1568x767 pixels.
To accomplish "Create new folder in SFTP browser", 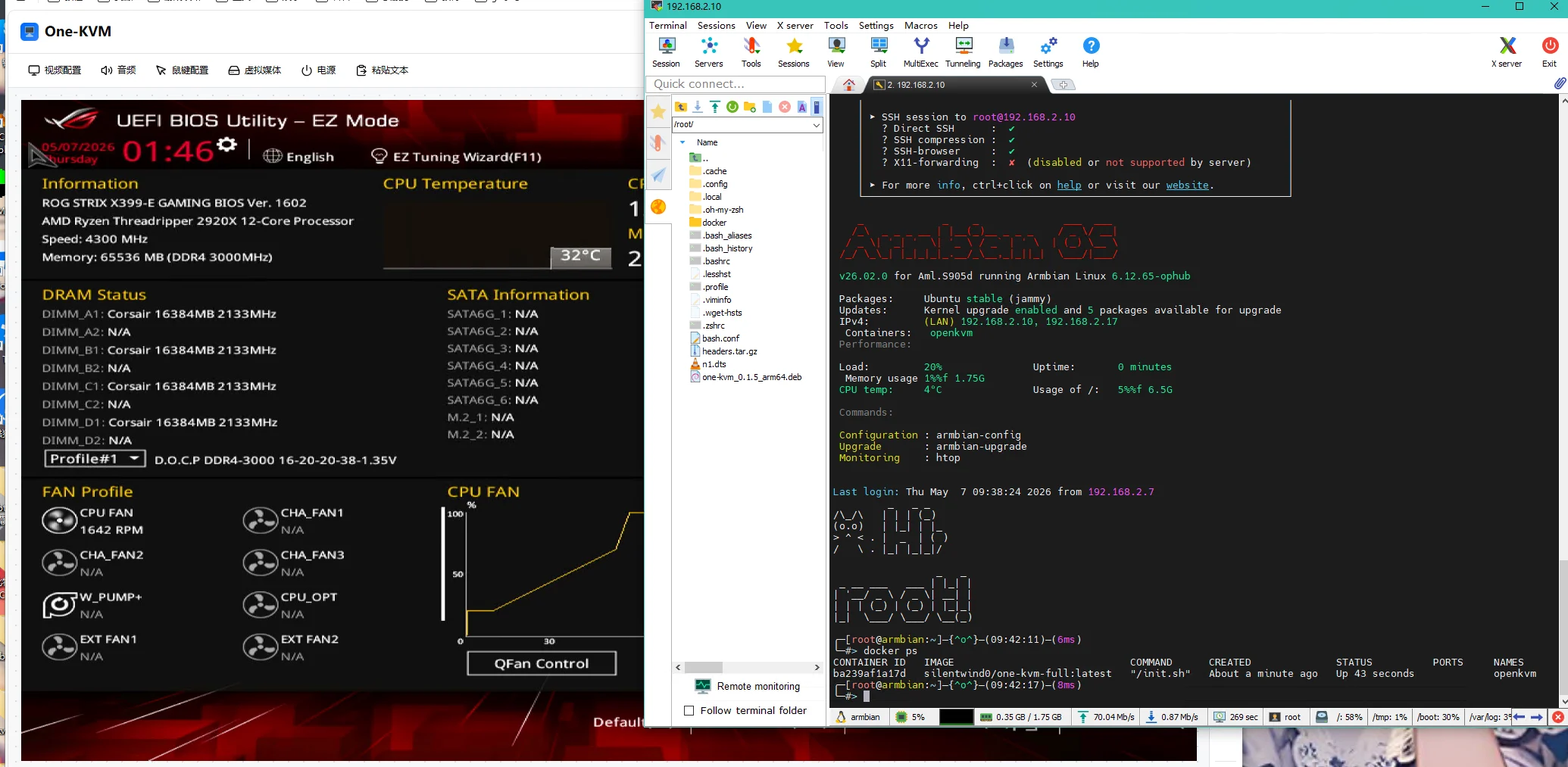I will point(750,107).
